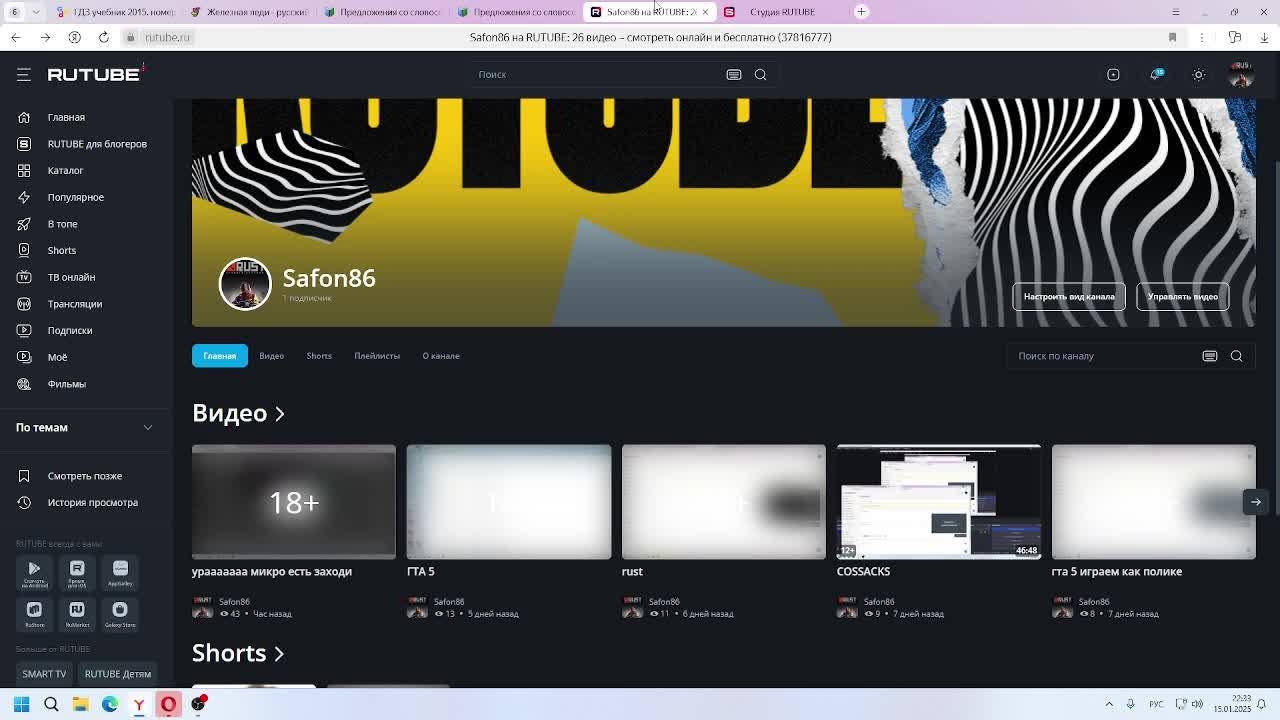Open the browser downloads
1280x720 pixels.
coord(1264,37)
